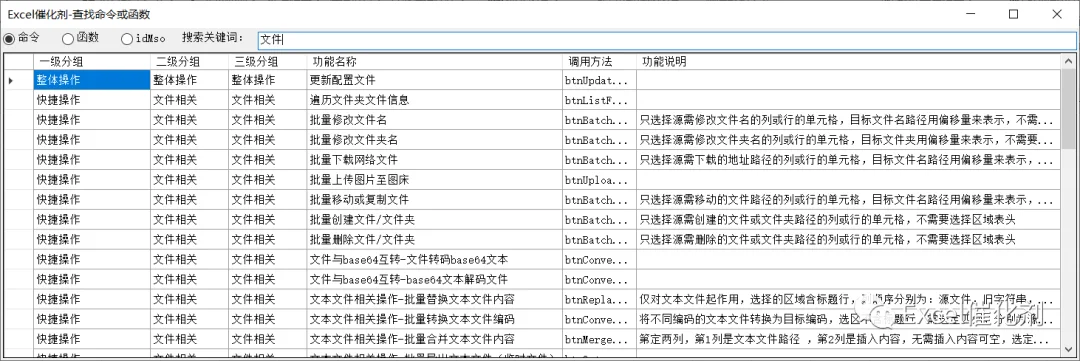The image size is (1080, 361).
Task: Select the 批量转换文本文件编码 function cell
Action: (x=435, y=320)
